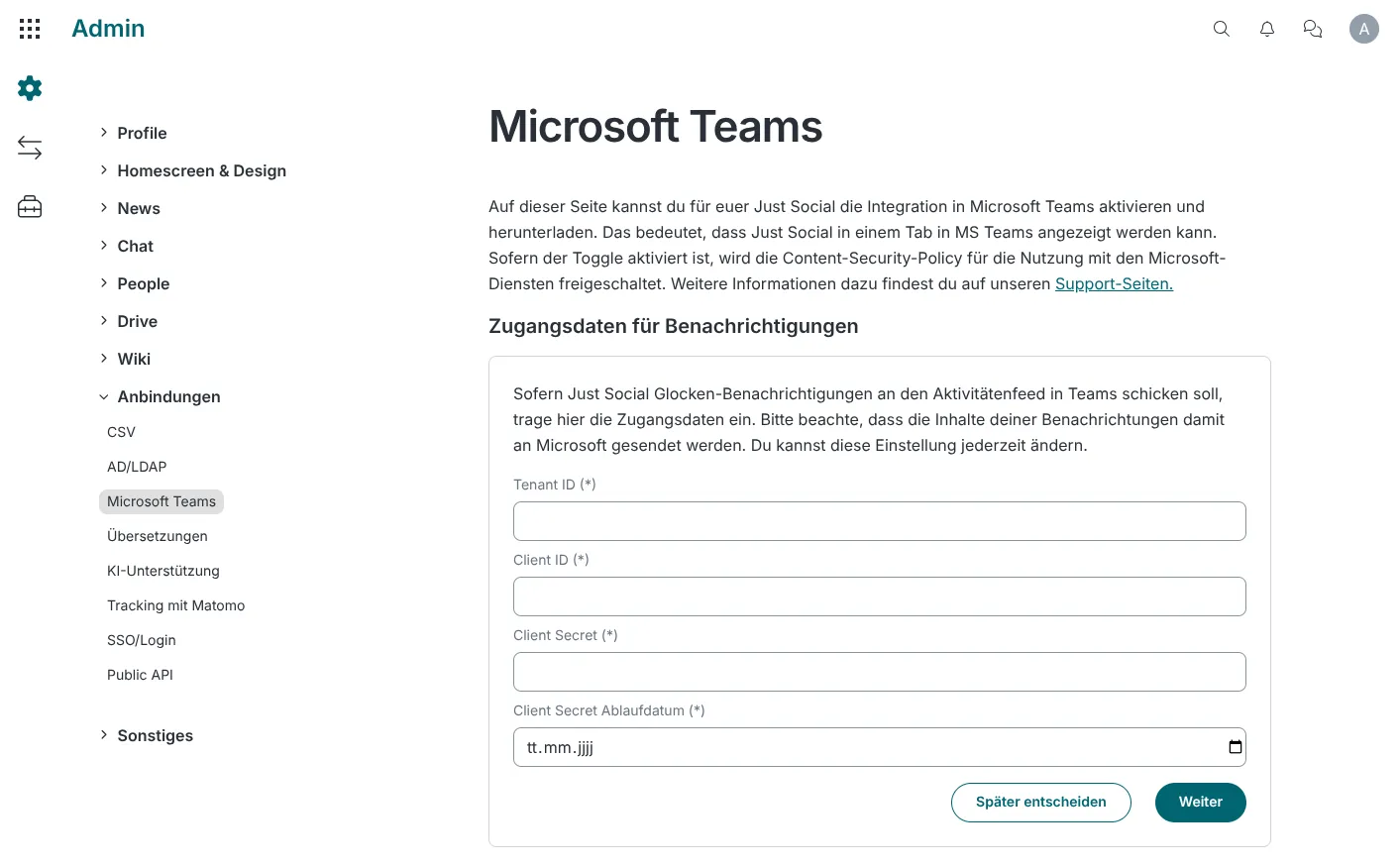Follow the Support-Seiten link
The height and width of the screenshot is (867, 1400).
[x=1114, y=283]
